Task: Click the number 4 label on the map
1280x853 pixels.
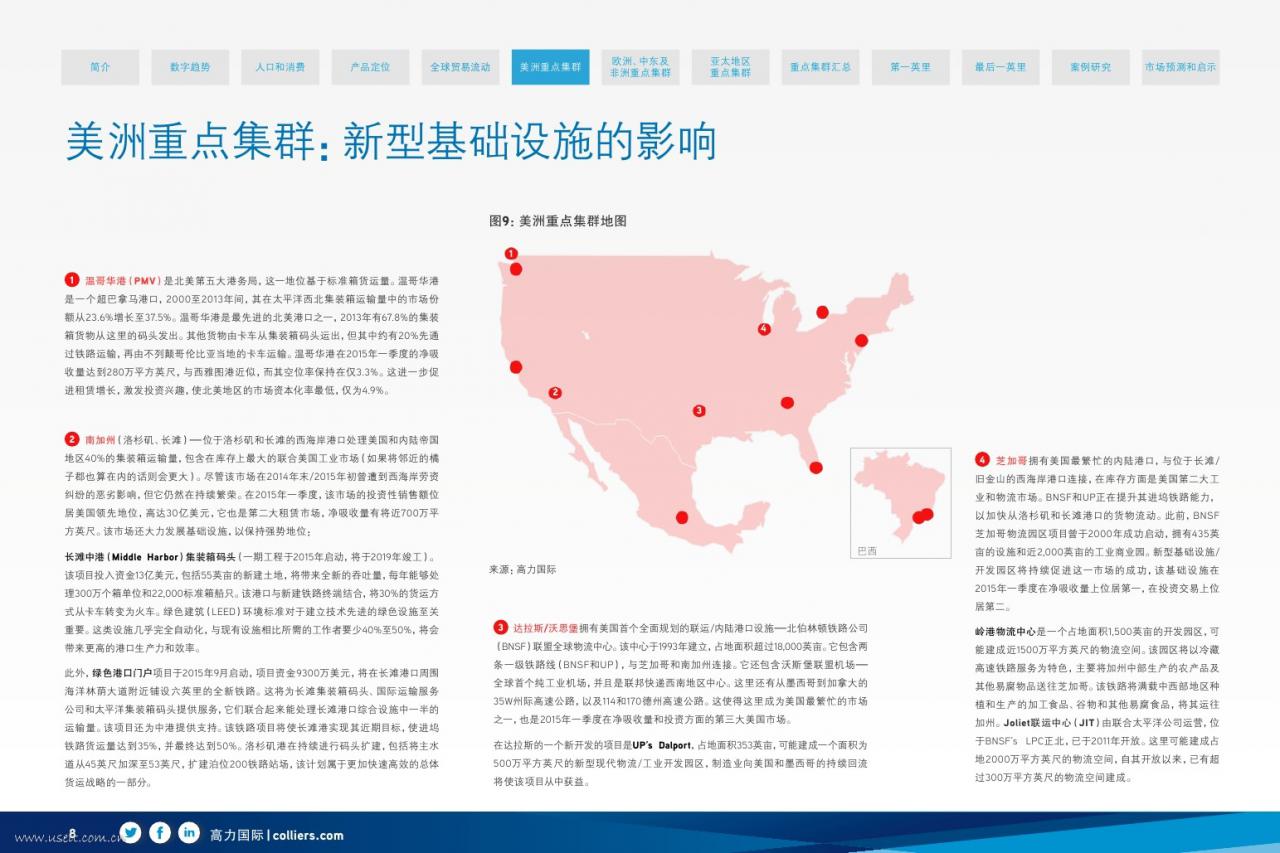Action: [x=764, y=329]
